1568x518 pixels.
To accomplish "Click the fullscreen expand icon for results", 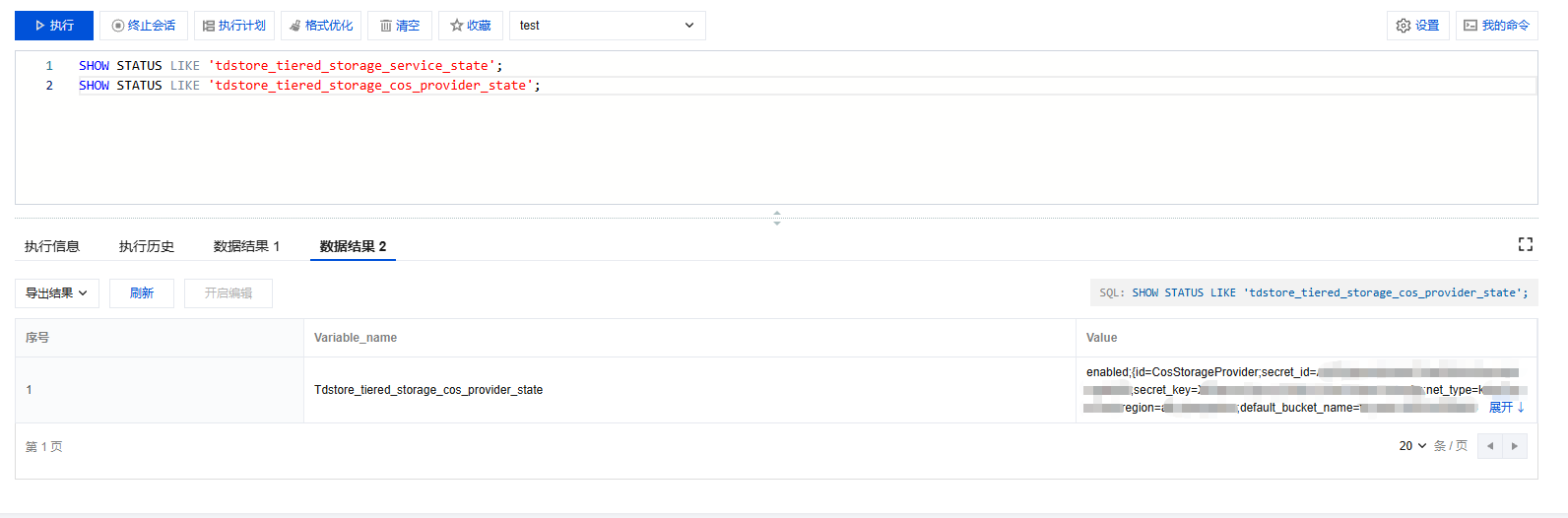I will (x=1526, y=244).
